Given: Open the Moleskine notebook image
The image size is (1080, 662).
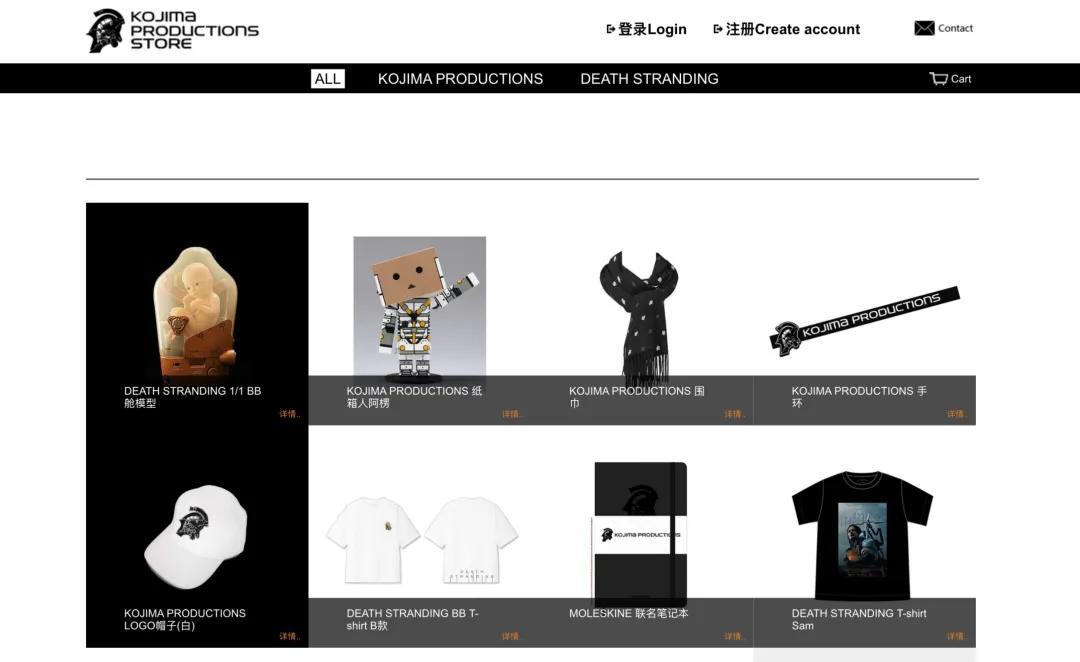Looking at the screenshot, I should pos(640,534).
